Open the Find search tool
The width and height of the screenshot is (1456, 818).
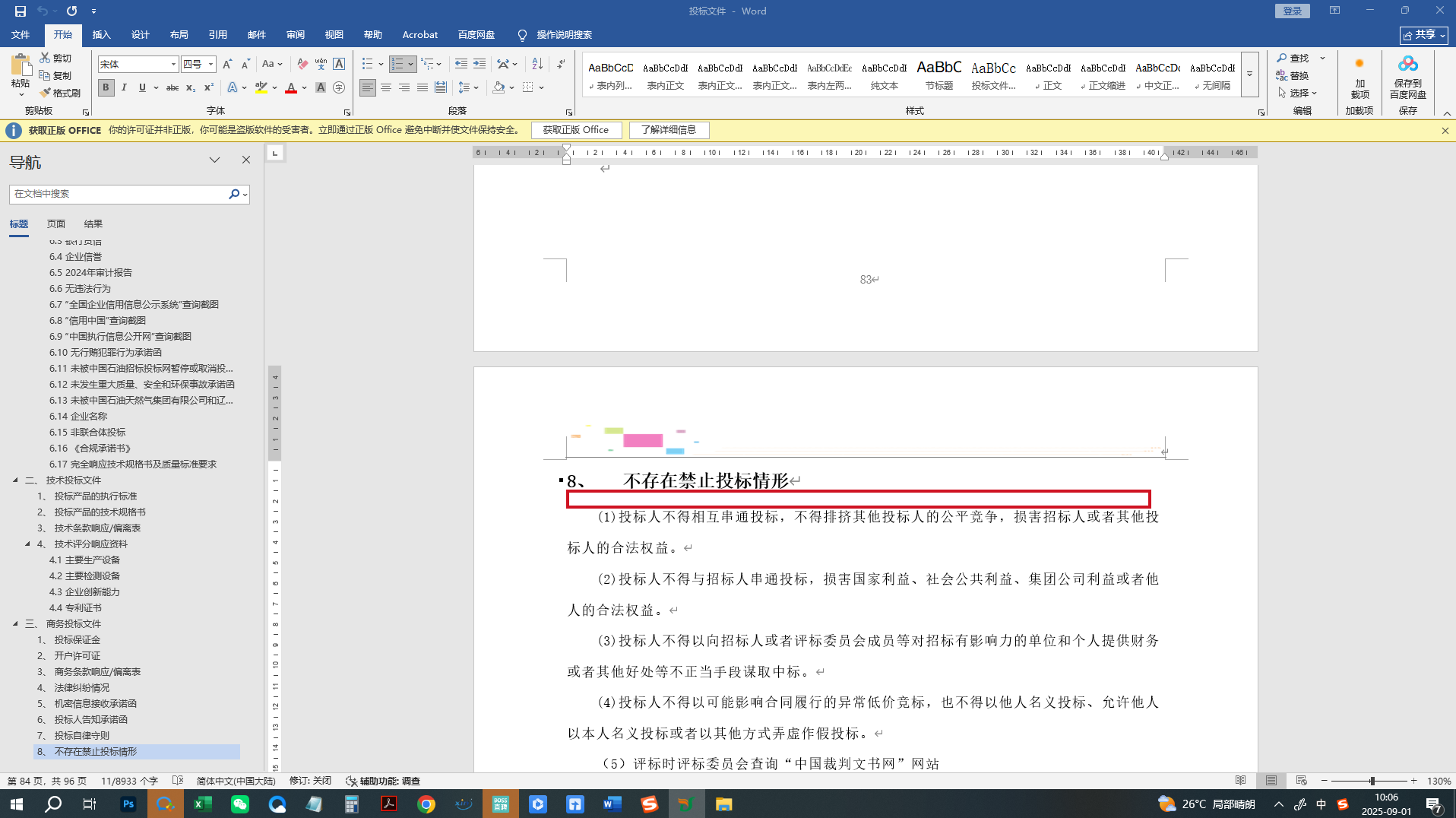1293,58
